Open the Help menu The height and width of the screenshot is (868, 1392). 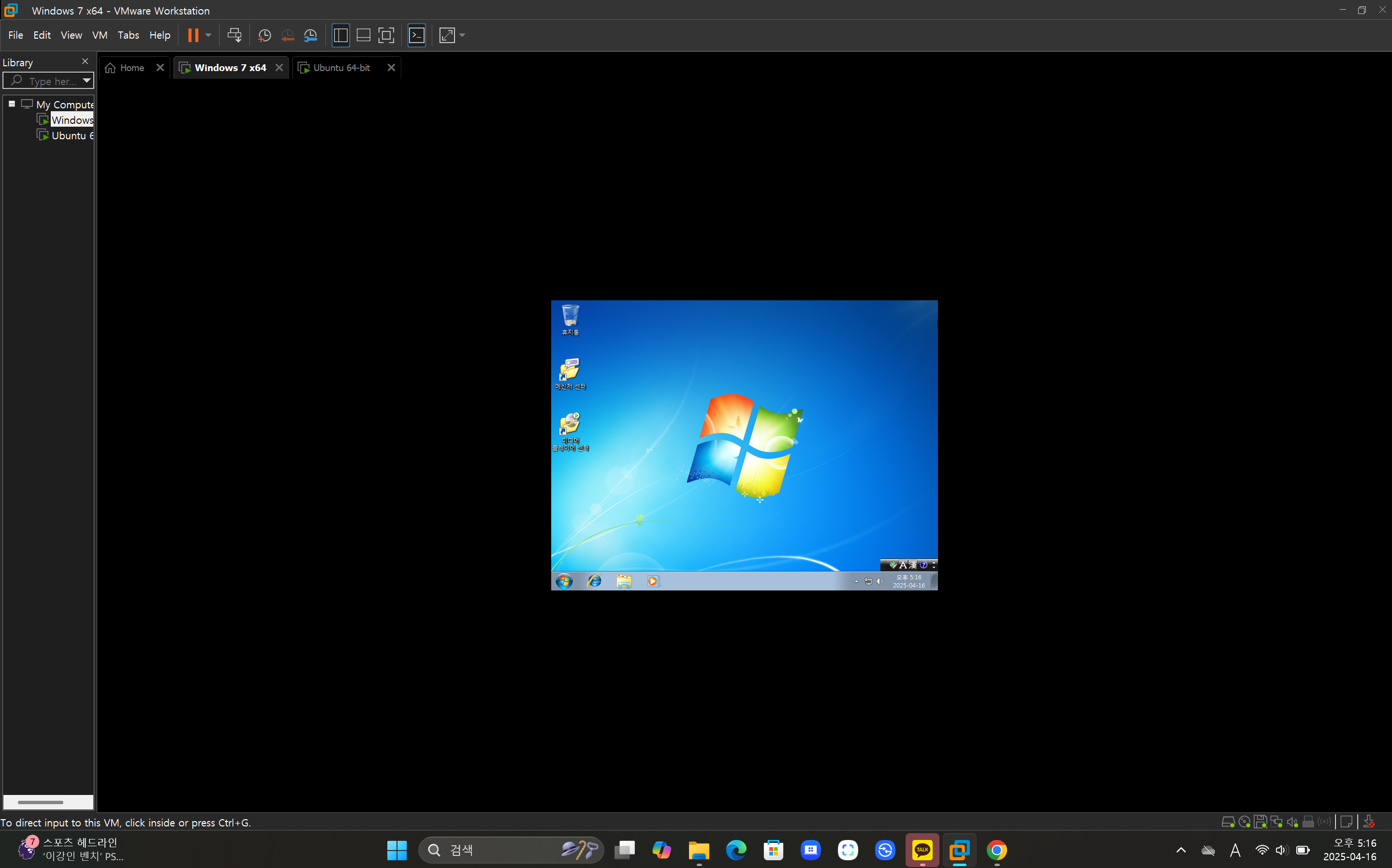tap(160, 35)
